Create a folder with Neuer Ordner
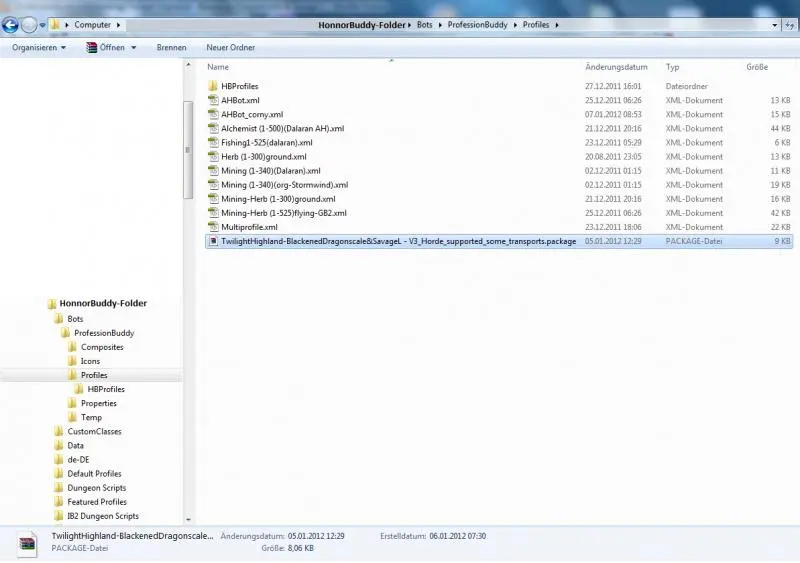The height and width of the screenshot is (563, 800). [231, 47]
